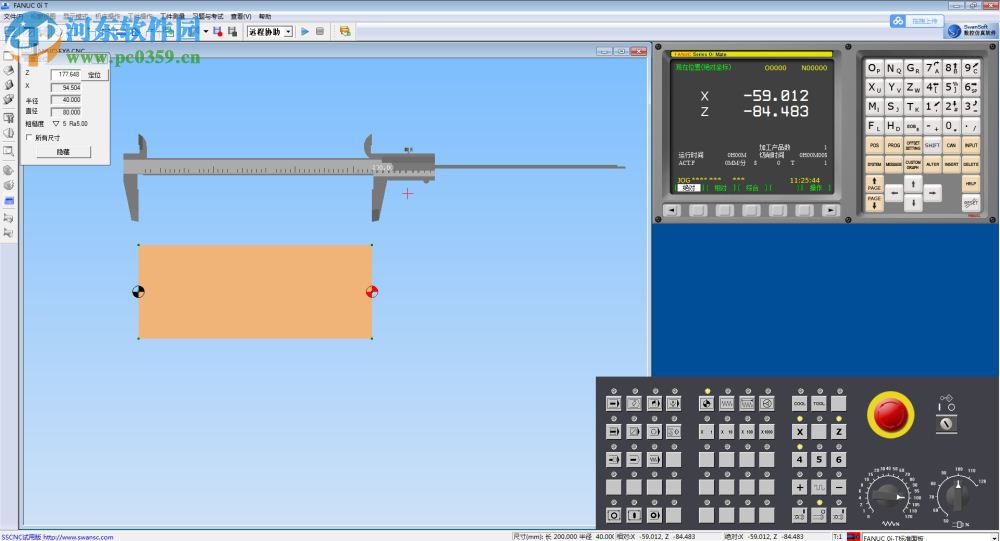Click the RESET key
The width and height of the screenshot is (1000, 541).
[x=971, y=203]
